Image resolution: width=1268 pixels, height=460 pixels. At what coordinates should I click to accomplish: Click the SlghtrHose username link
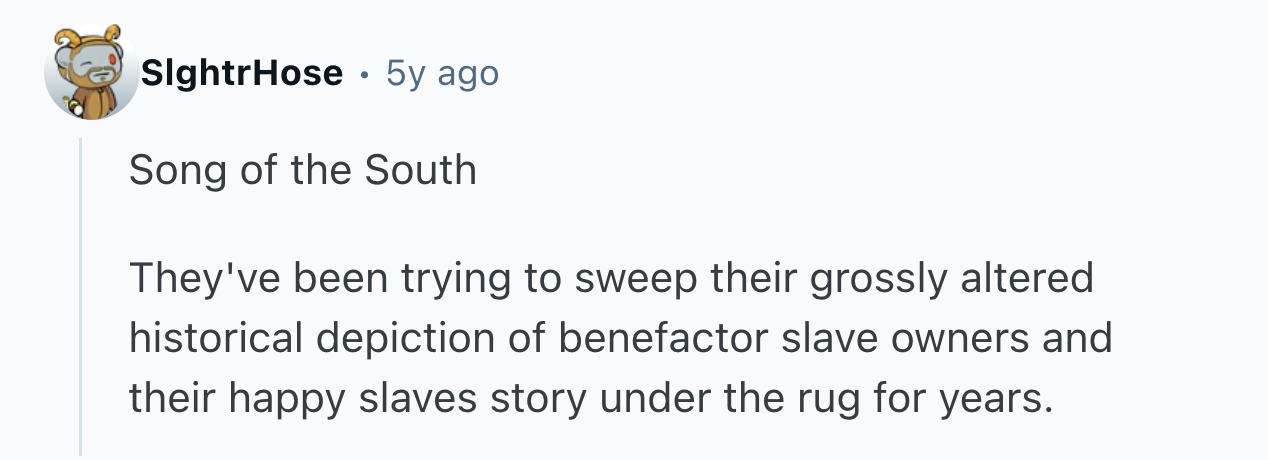click(x=242, y=73)
